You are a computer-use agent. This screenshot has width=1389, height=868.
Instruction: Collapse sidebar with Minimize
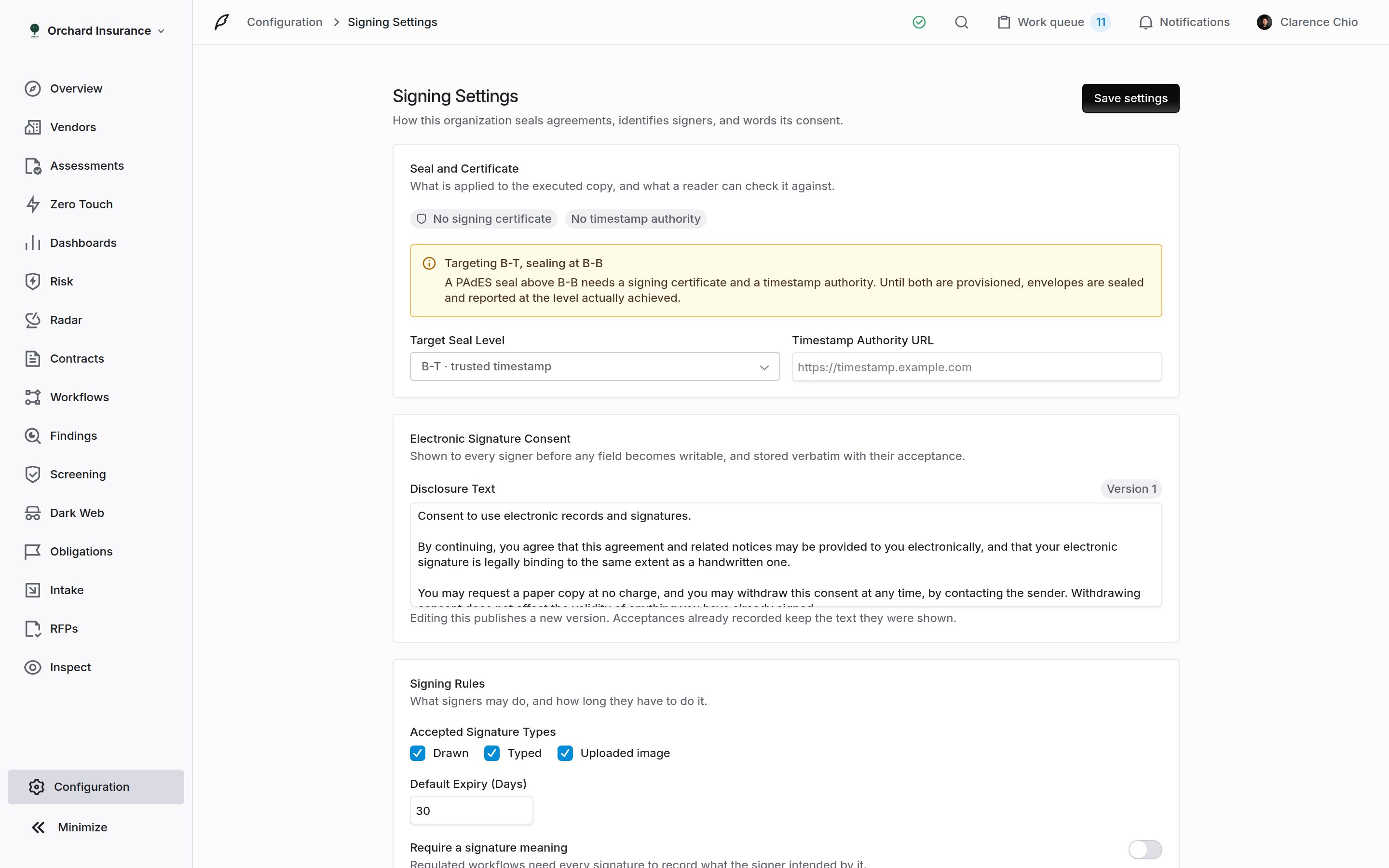[x=69, y=827]
